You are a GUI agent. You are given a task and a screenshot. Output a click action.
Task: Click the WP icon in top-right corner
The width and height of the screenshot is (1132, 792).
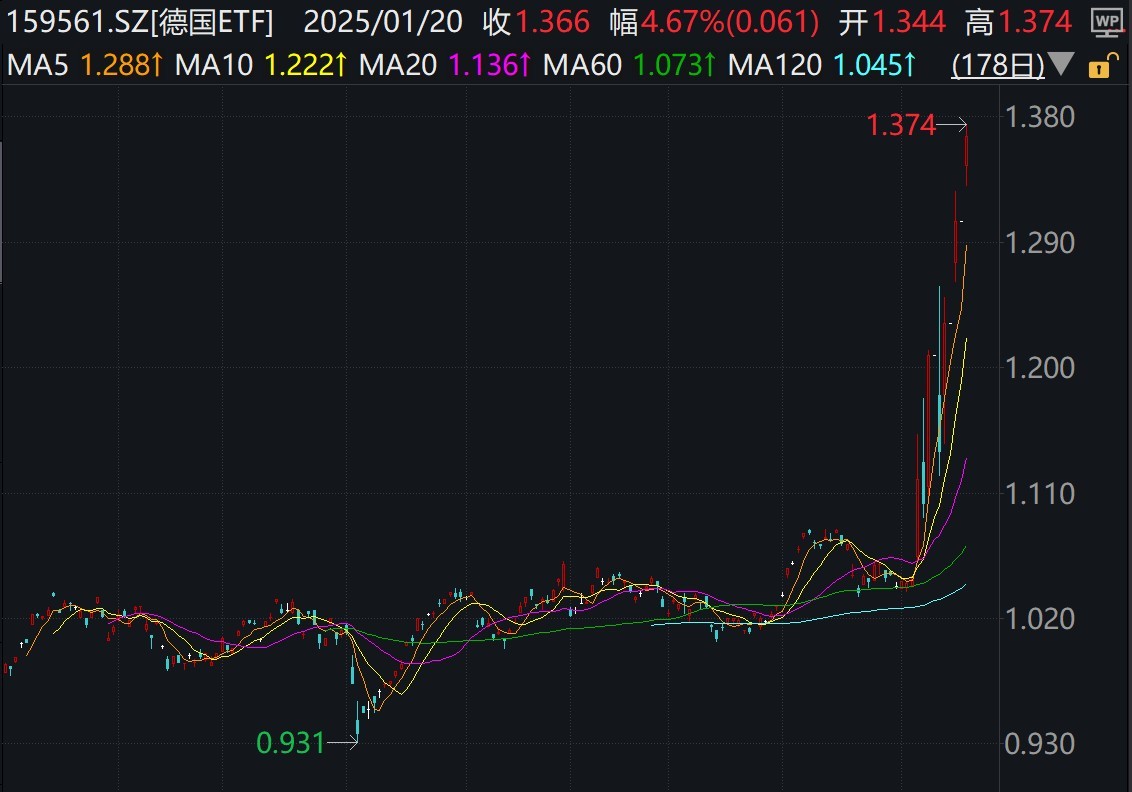click(1107, 23)
